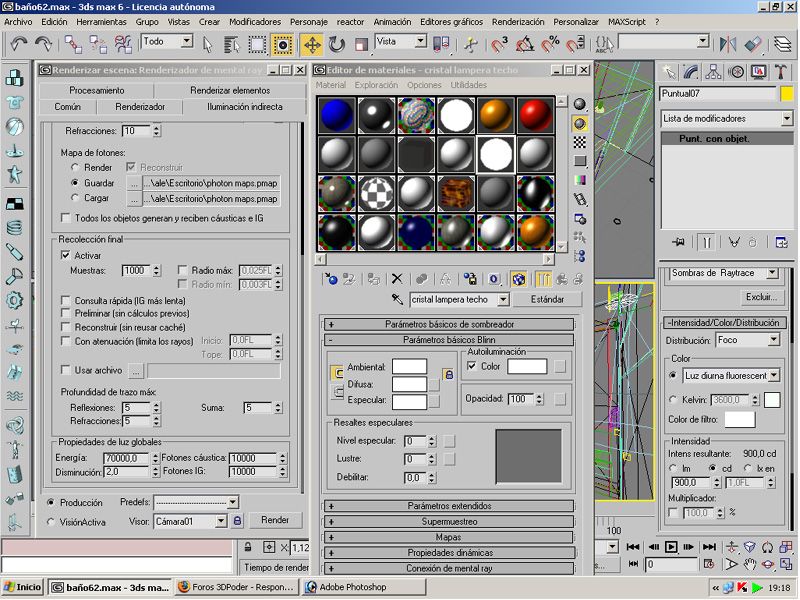Expand the Mapas rollout
Image resolution: width=800 pixels, height=600 pixels.
click(449, 537)
